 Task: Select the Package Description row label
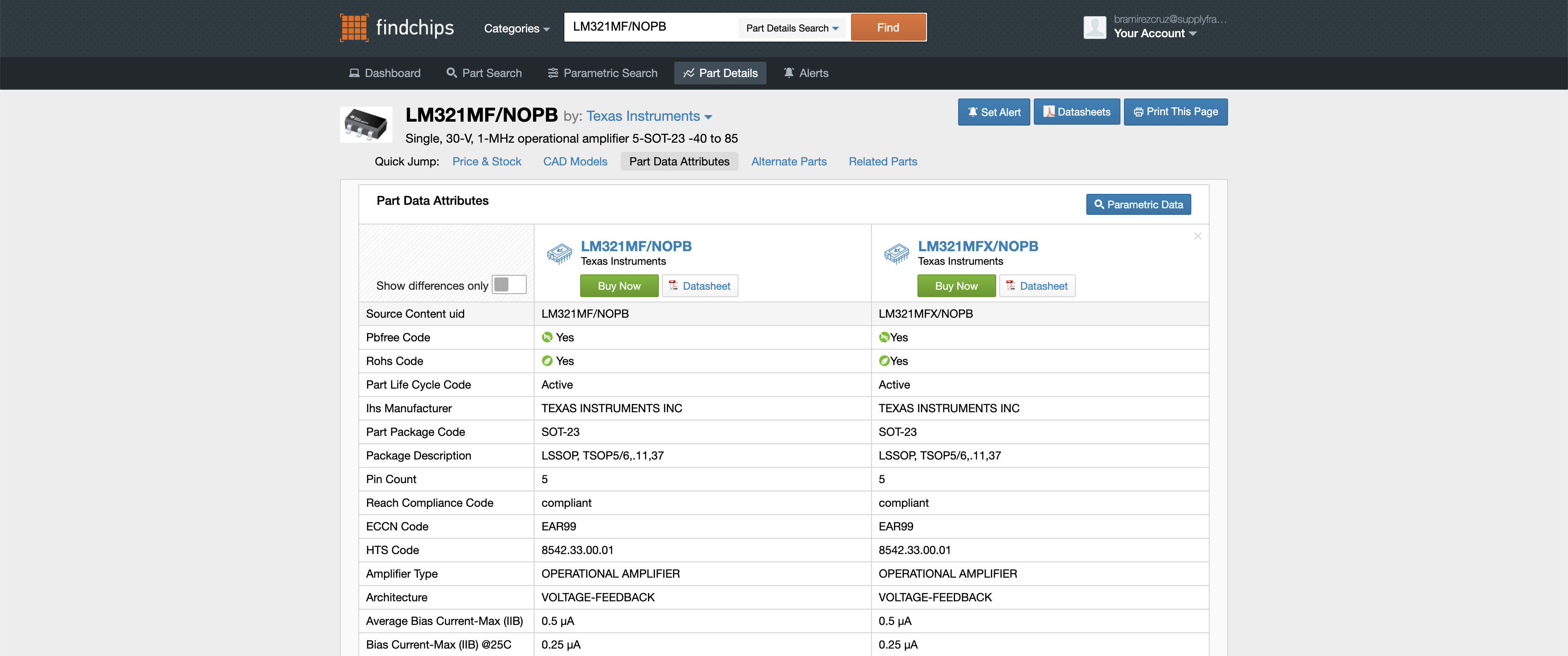pyautogui.click(x=418, y=456)
